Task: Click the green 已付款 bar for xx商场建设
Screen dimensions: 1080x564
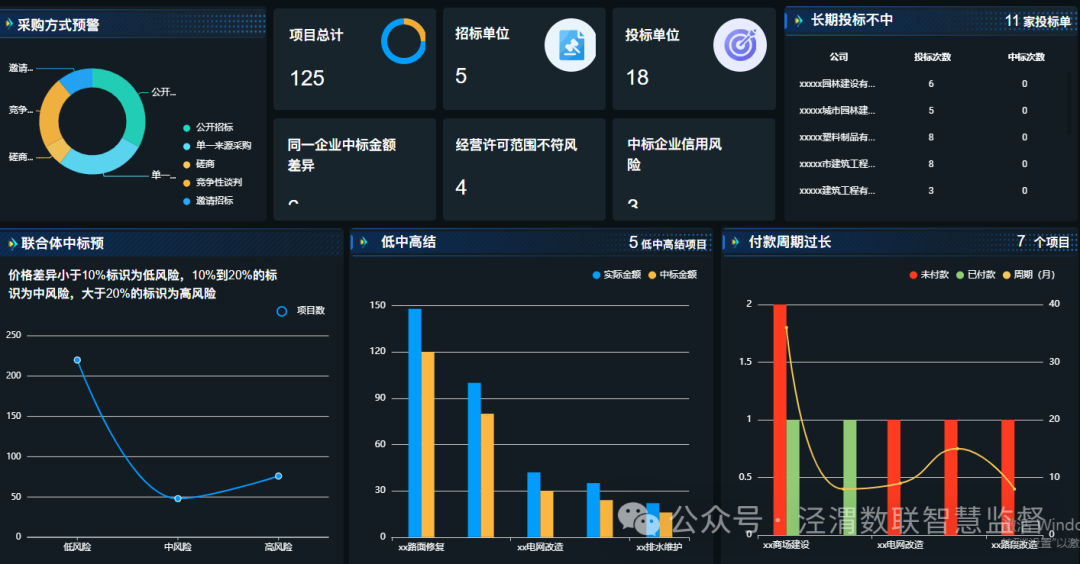Action: pos(793,478)
